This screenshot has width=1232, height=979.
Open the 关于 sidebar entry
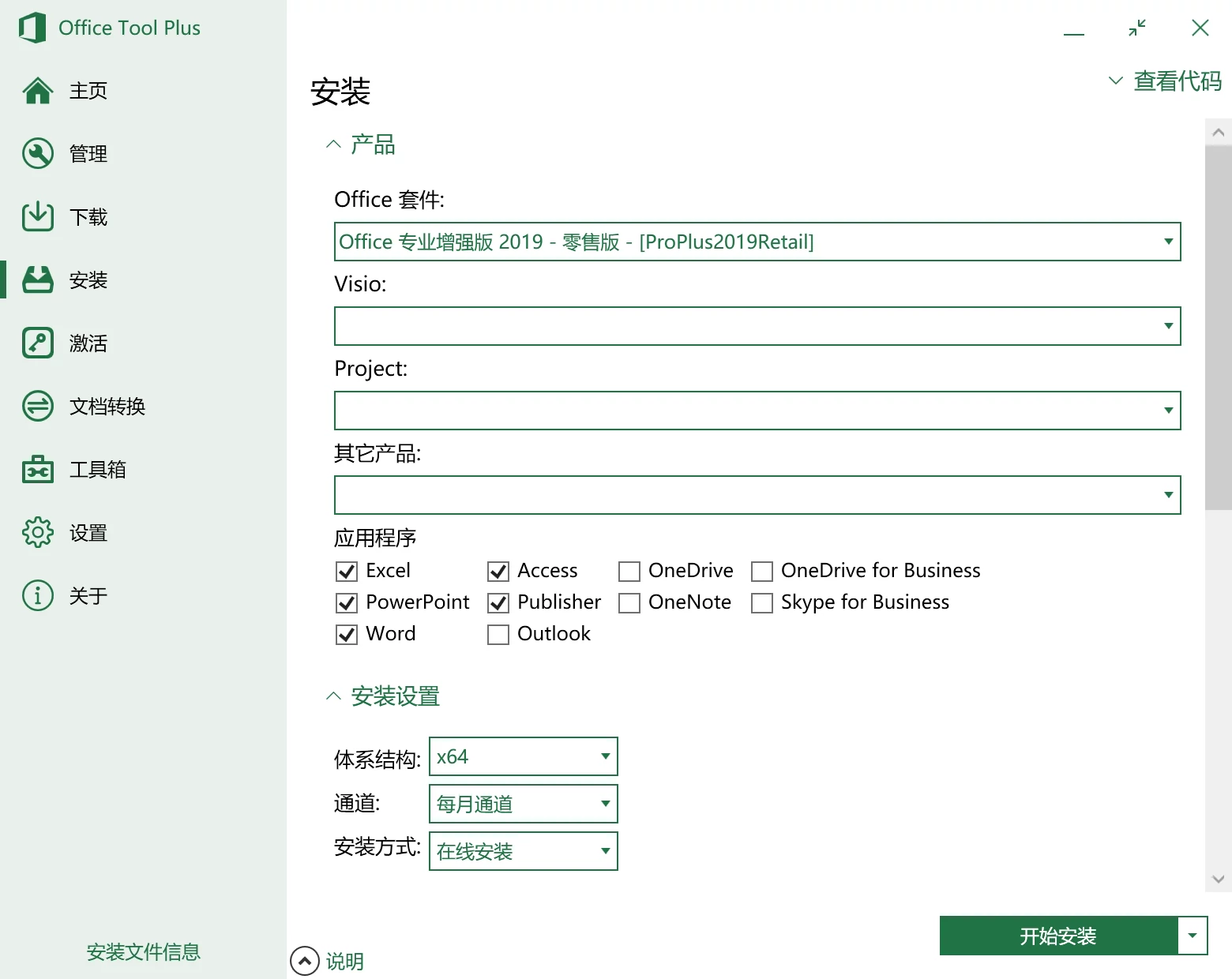88,596
